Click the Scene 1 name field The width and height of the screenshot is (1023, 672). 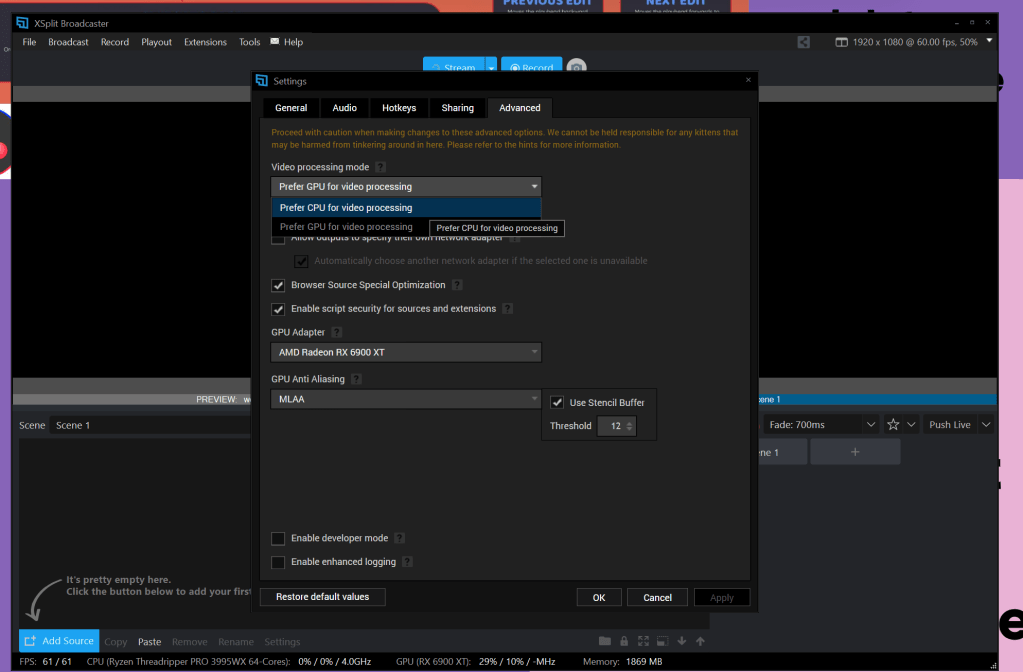(150, 425)
